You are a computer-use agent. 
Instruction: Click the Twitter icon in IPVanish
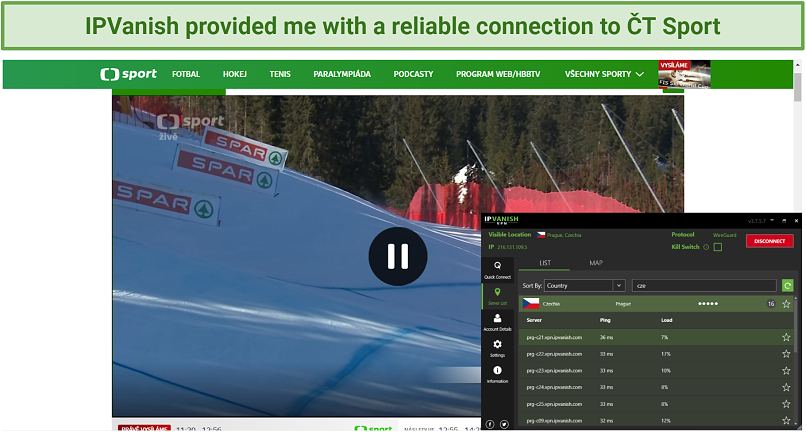[x=504, y=424]
